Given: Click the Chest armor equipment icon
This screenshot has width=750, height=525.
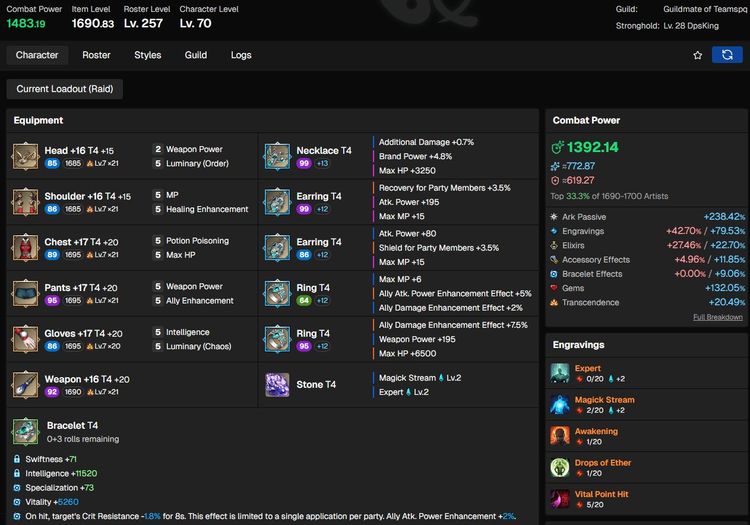Looking at the screenshot, I should coord(25,249).
